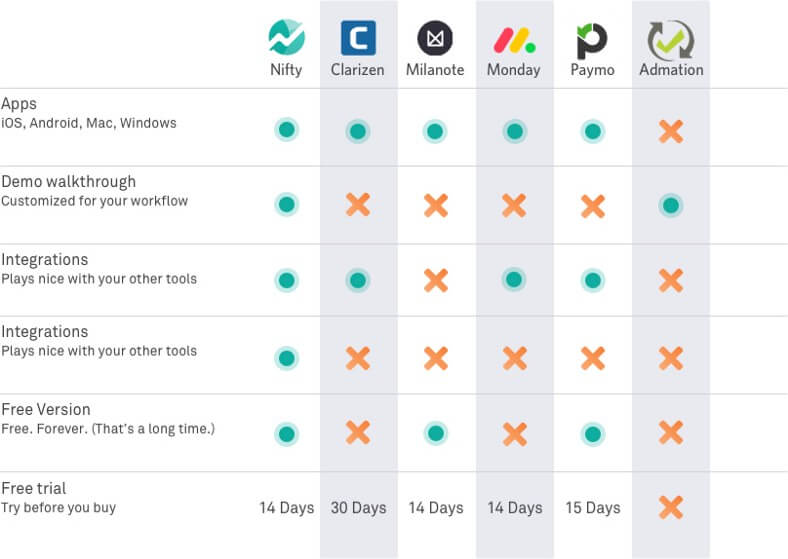Click Clarizen's orange X for Demo walkthrough

358,205
